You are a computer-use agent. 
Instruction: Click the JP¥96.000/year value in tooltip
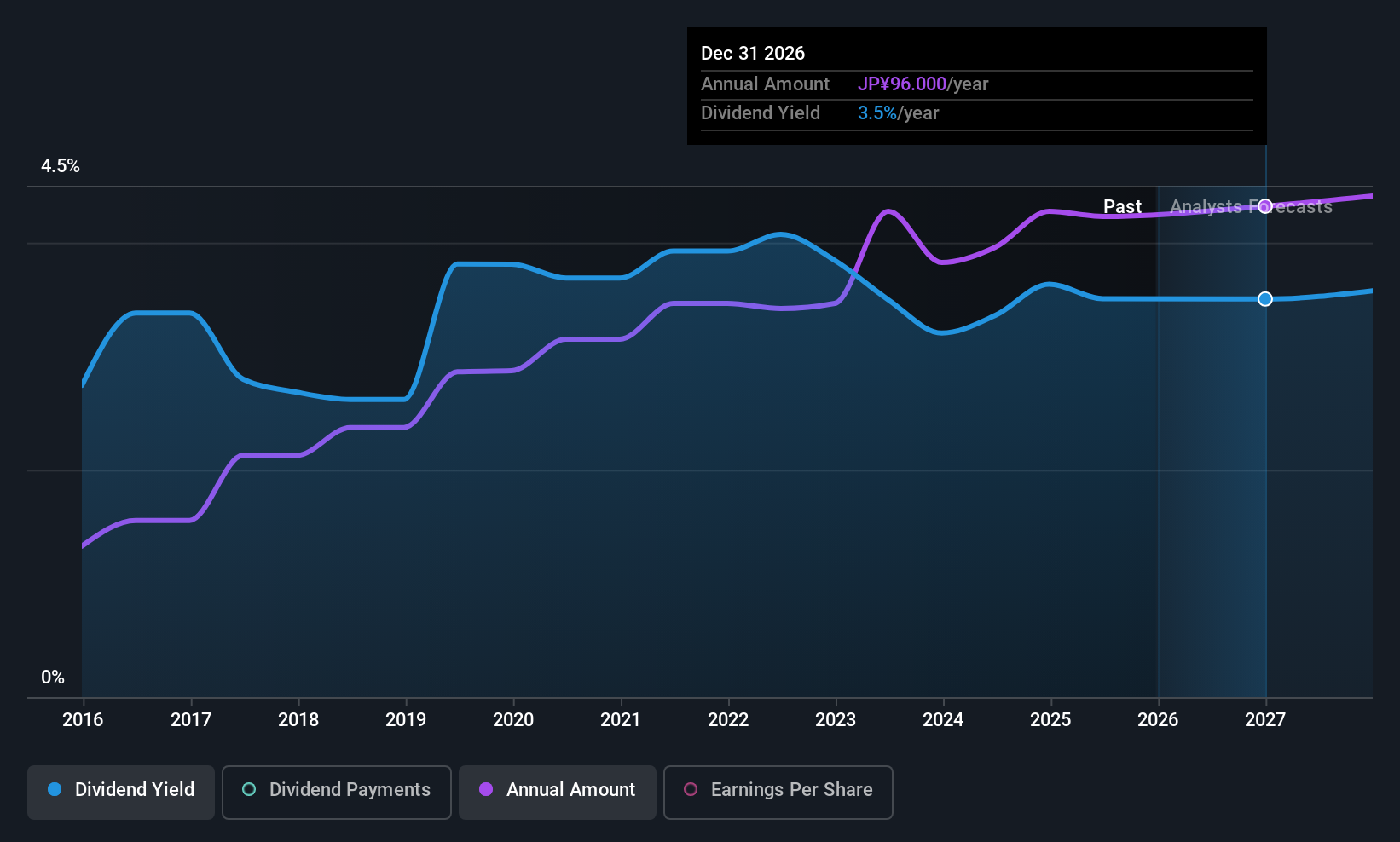[x=923, y=84]
